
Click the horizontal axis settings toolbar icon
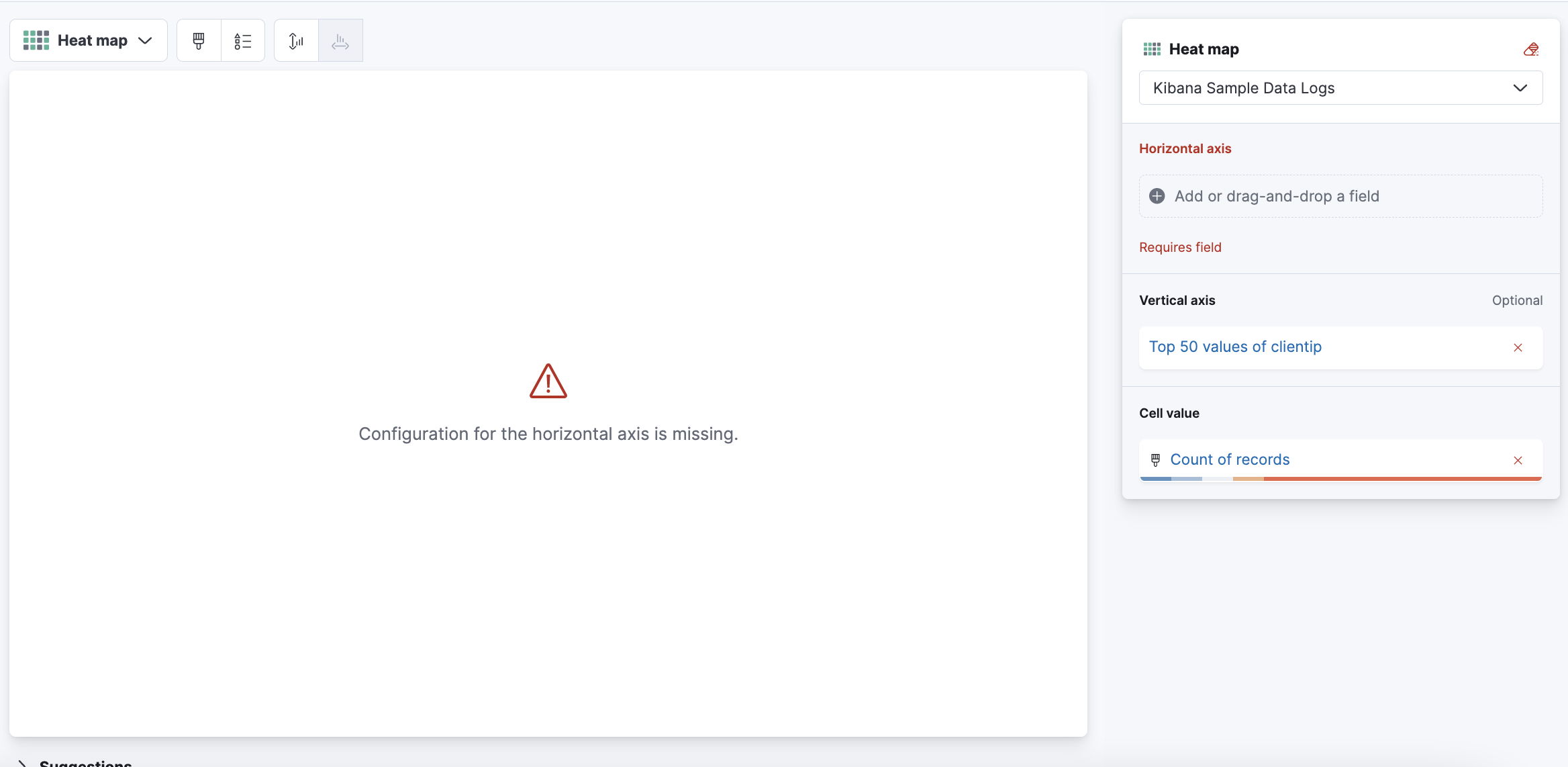click(x=340, y=41)
